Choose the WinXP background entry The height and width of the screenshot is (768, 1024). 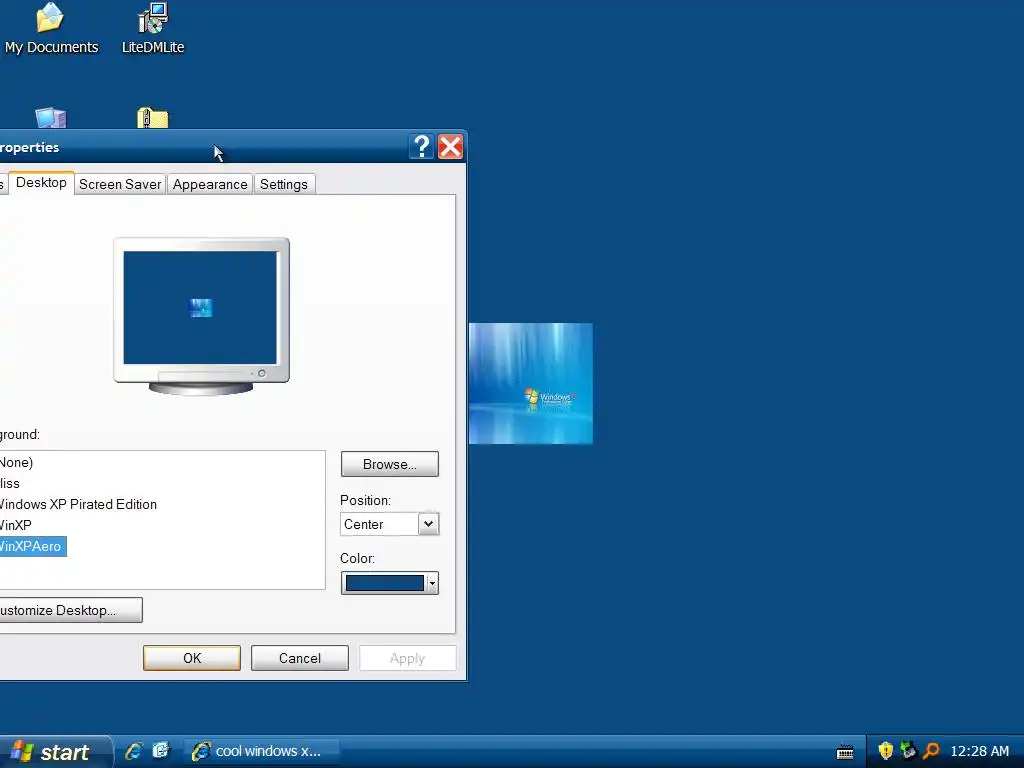coord(15,525)
